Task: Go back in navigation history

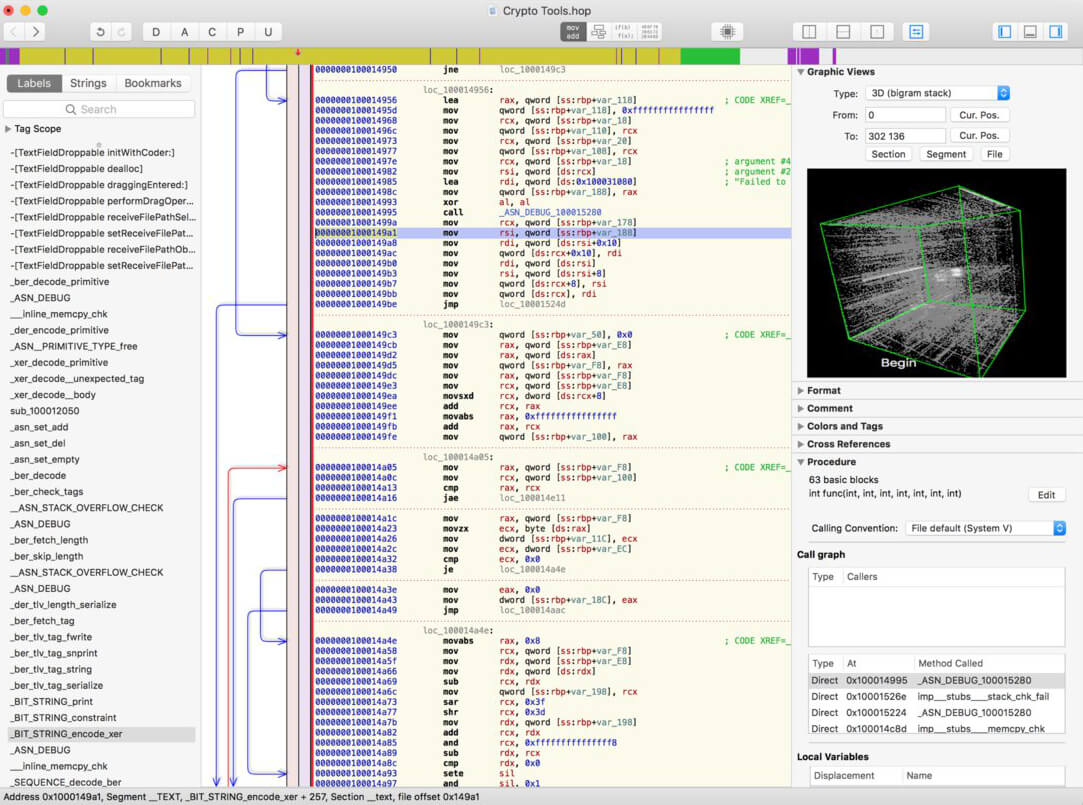Action: tap(14, 32)
